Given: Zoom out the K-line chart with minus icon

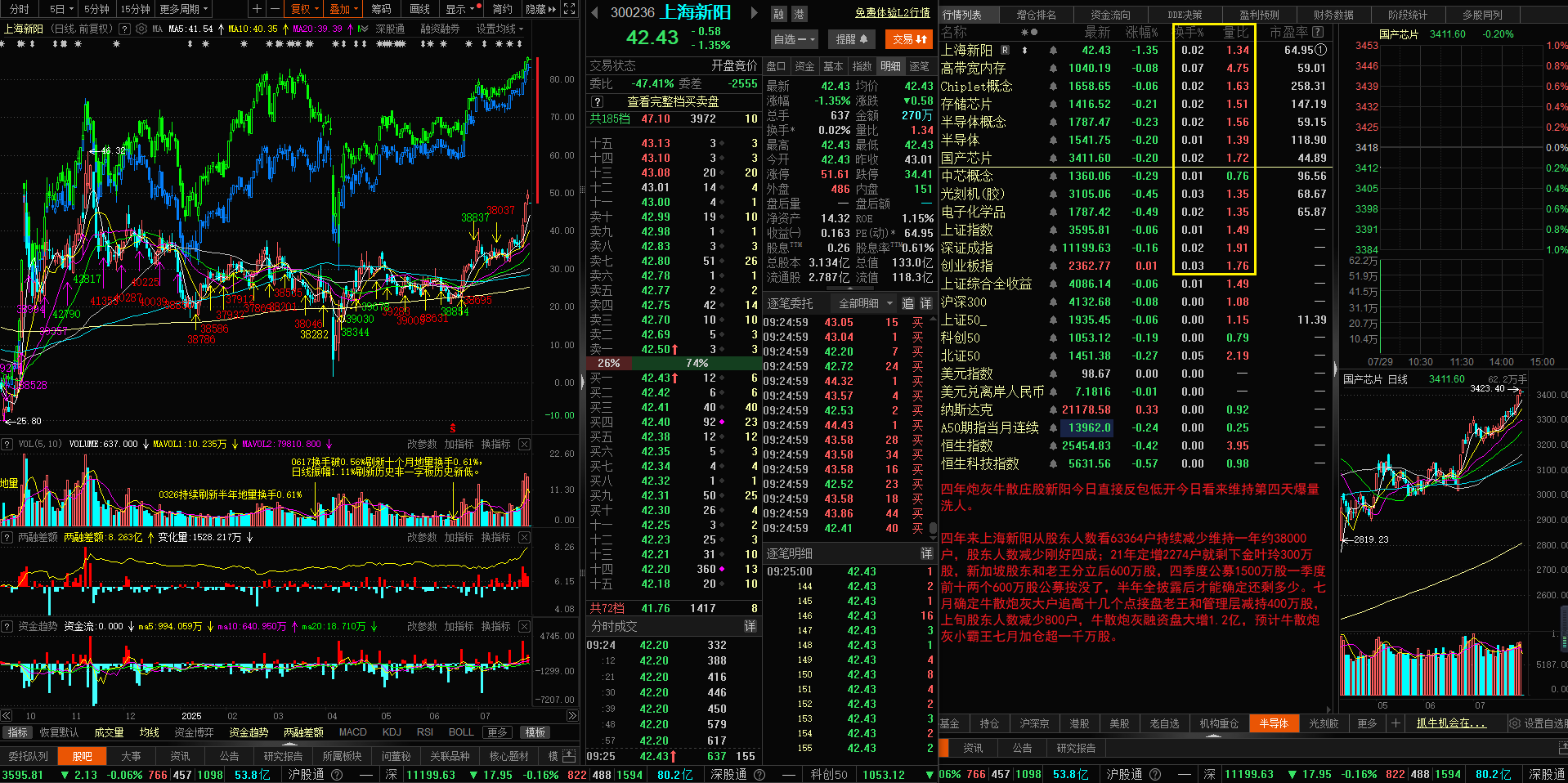Looking at the screenshot, I should (274, 9).
